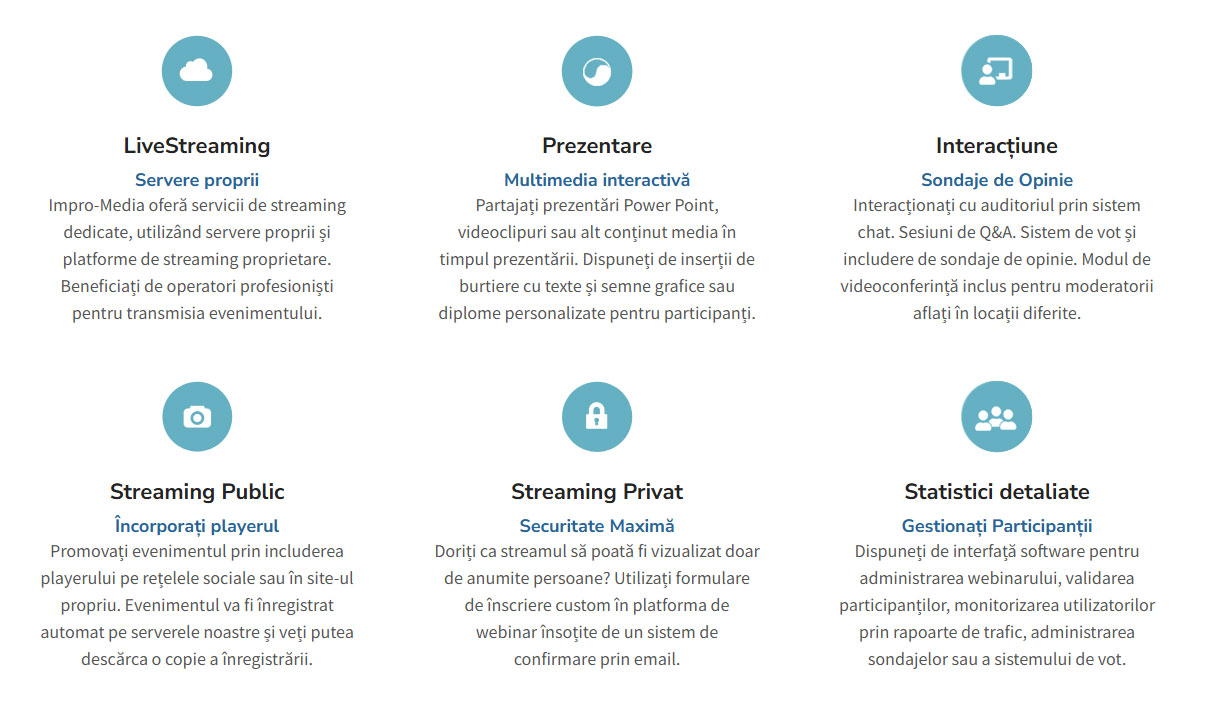
Task: Click the cloud icon above LiveStreaming
Action: (x=197, y=71)
